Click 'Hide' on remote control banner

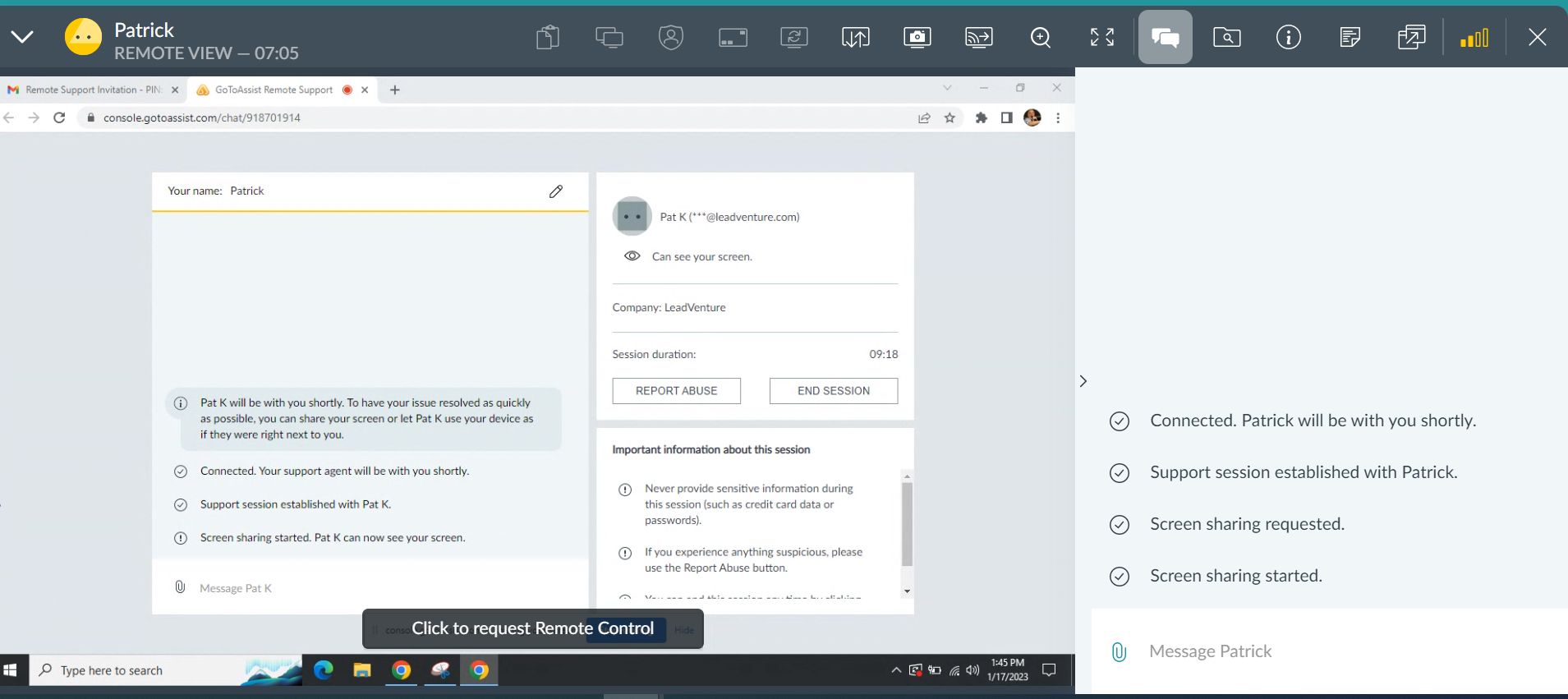[x=684, y=630]
